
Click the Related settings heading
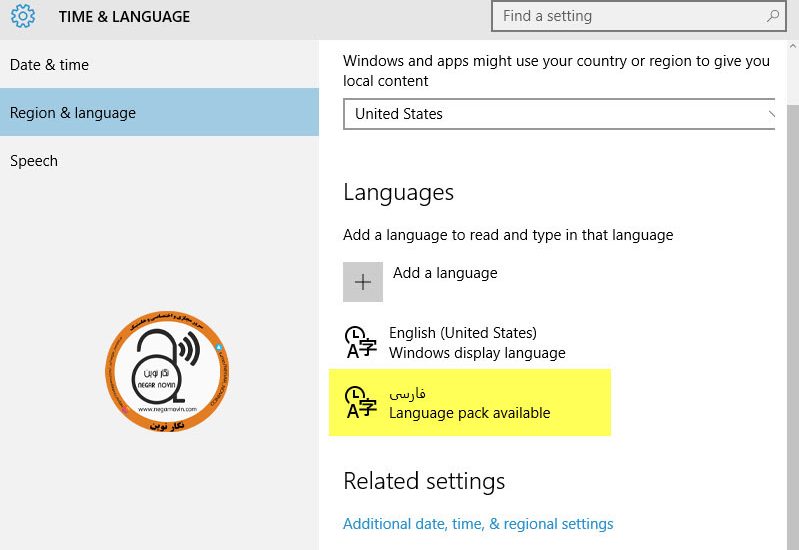[x=424, y=481]
